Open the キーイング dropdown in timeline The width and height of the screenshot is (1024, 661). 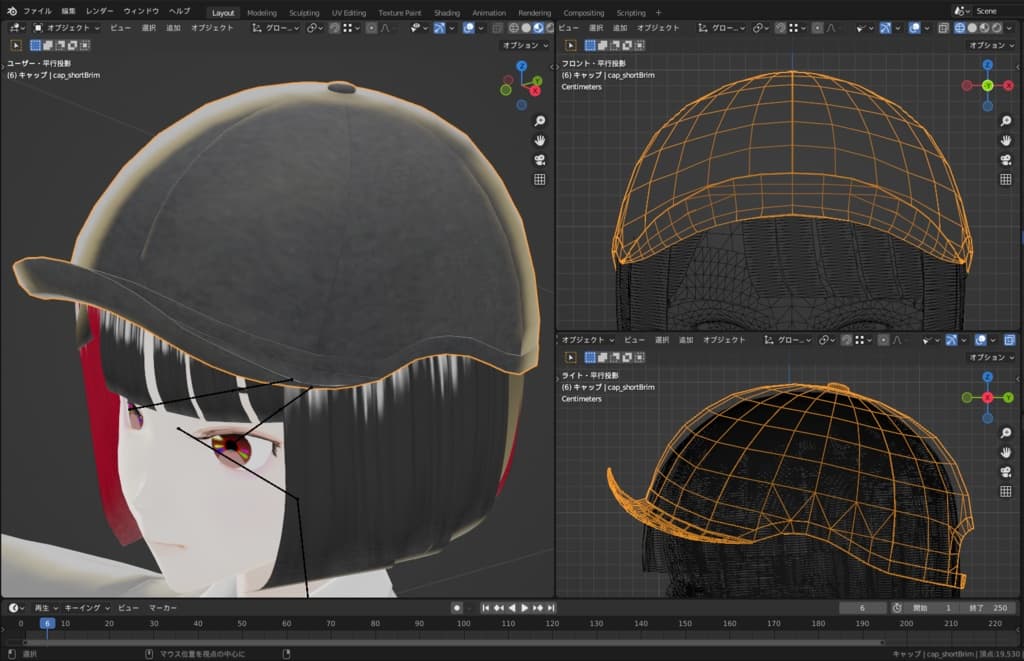pyautogui.click(x=86, y=608)
